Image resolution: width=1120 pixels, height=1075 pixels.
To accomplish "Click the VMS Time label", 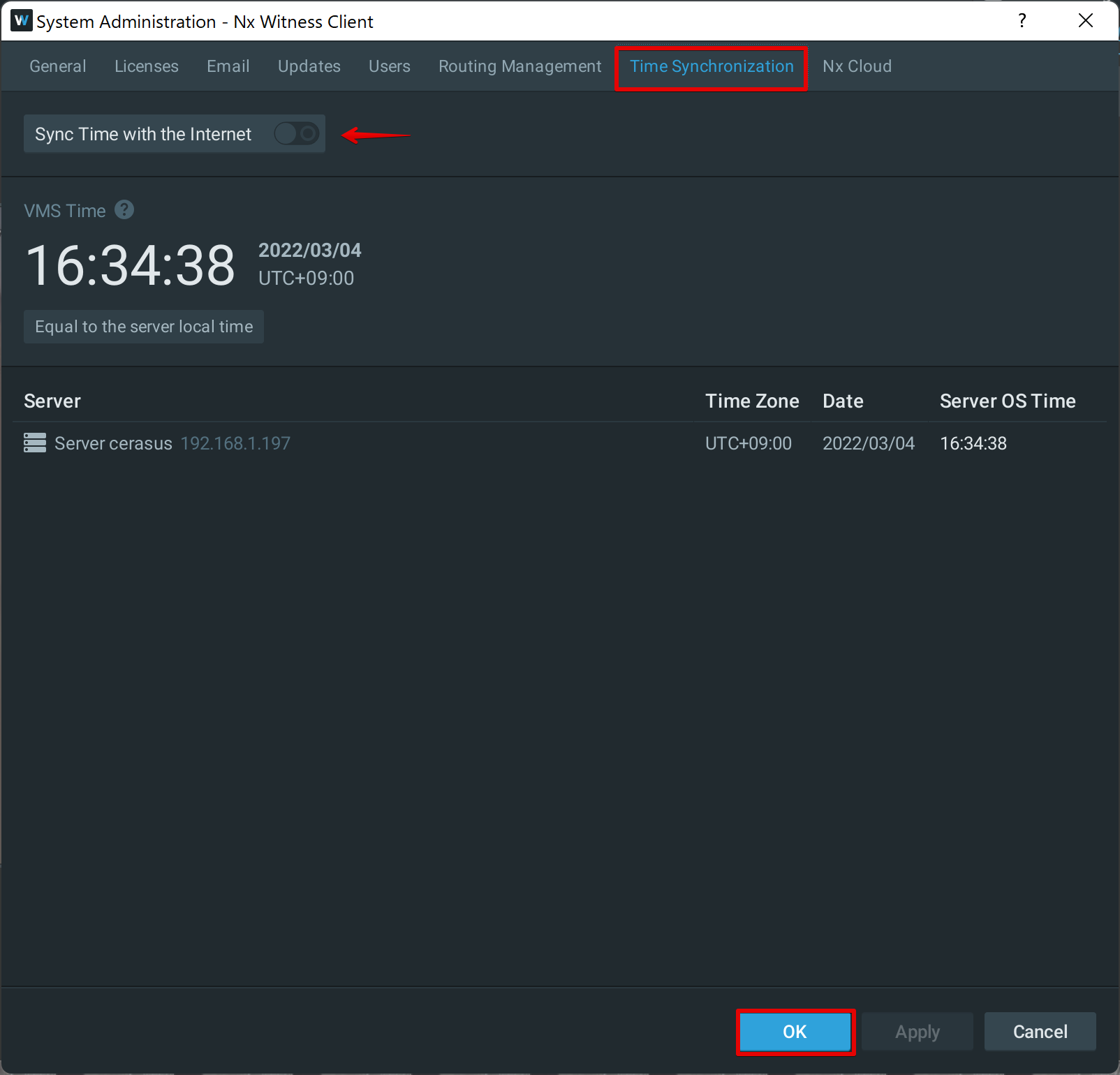I will 65,211.
